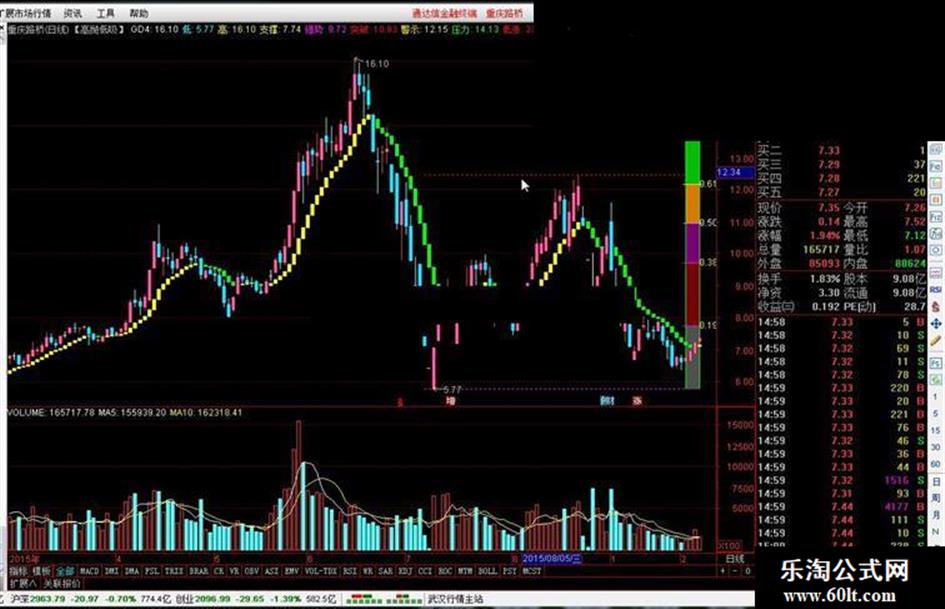
Task: Show the RSI indicator tab
Action: coord(350,570)
